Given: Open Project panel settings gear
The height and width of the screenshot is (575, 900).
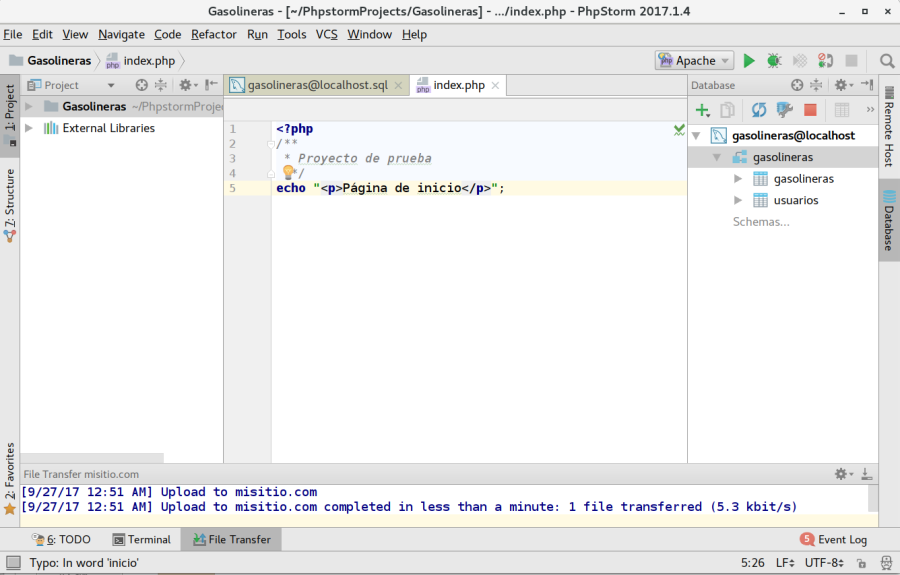Looking at the screenshot, I should click(x=187, y=85).
